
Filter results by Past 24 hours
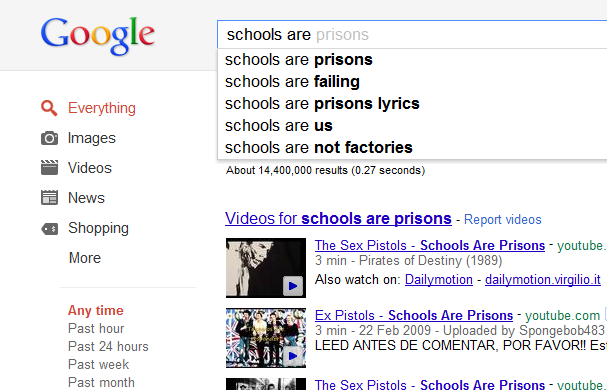[x=108, y=346]
